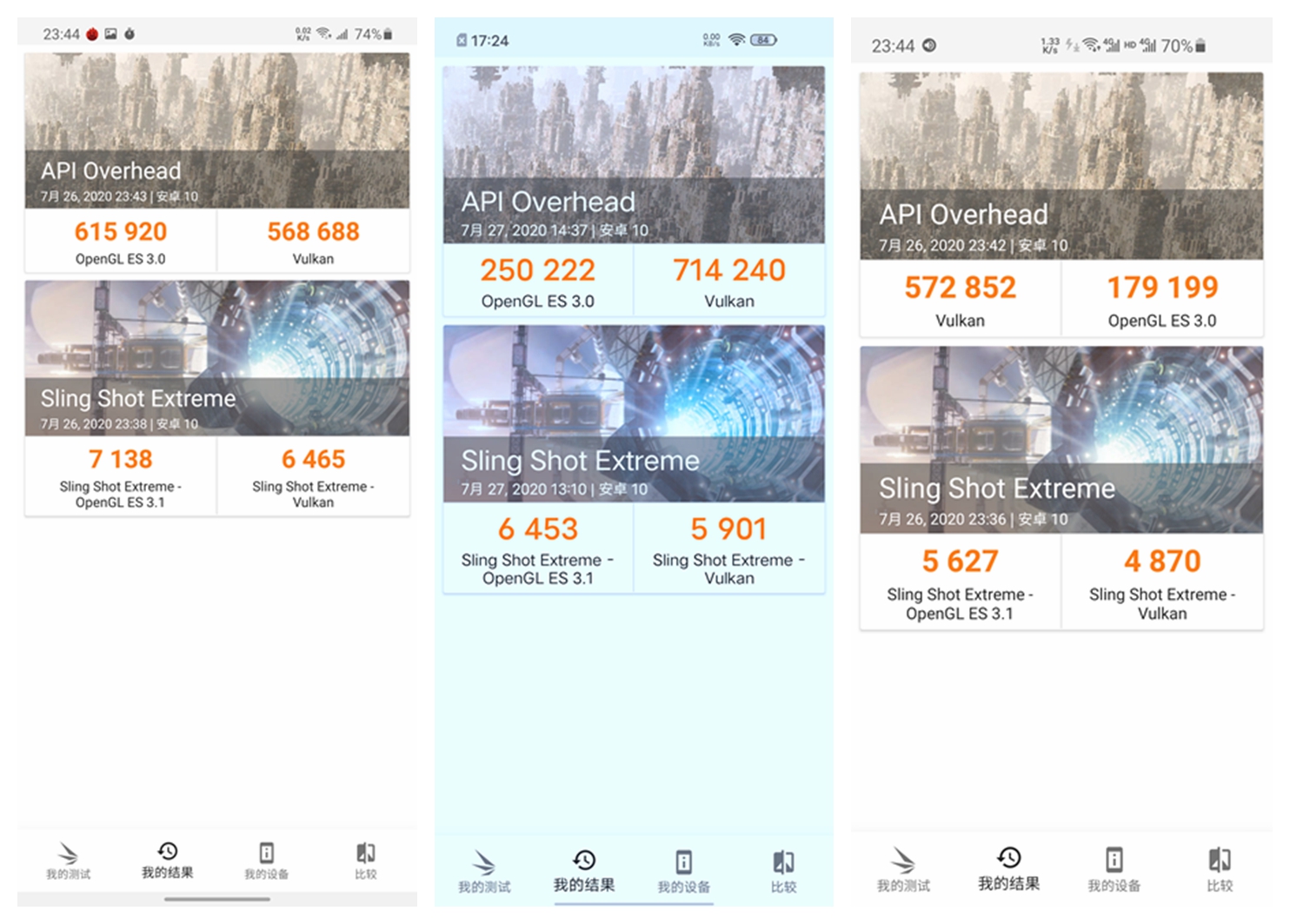Viewport: 1290px width, 924px height.
Task: Tap the 74% battery indicator in status bar
Action: 374,34
